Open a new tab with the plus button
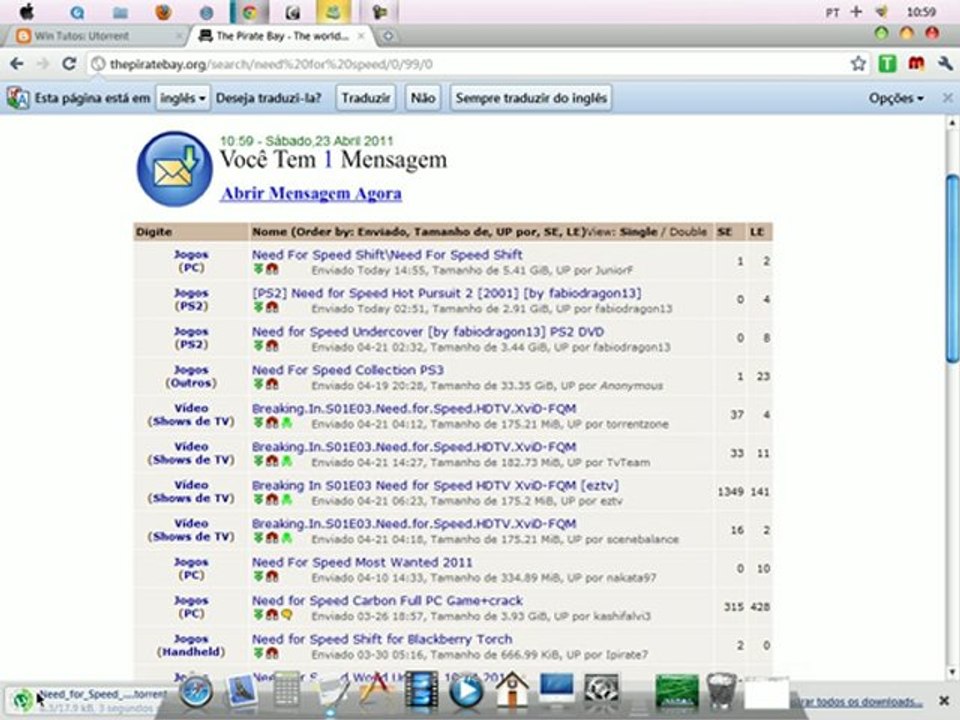 388,36
